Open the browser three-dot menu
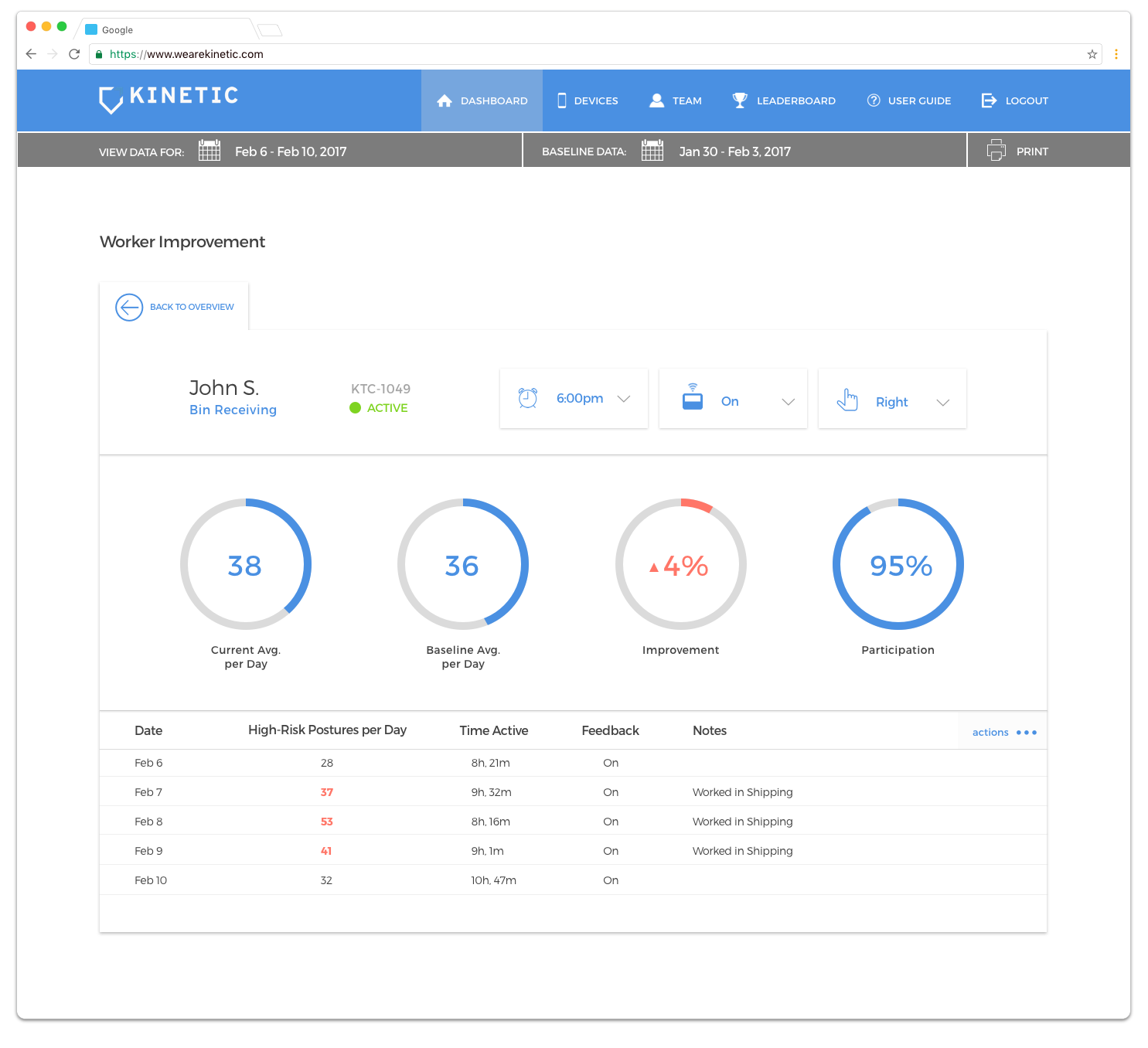The width and height of the screenshot is (1148, 1048). (x=1116, y=54)
